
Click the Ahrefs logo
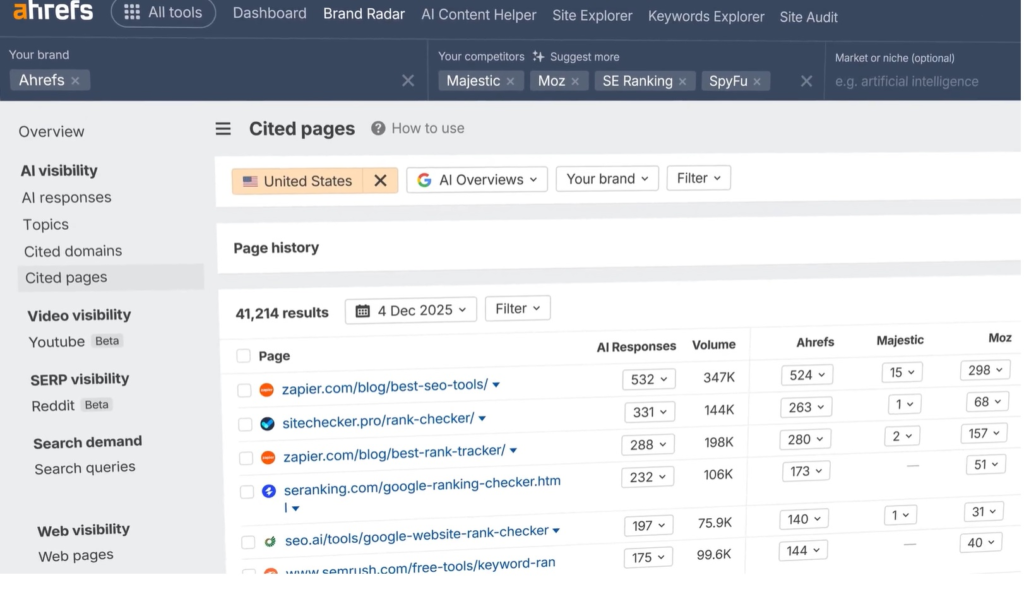[52, 13]
